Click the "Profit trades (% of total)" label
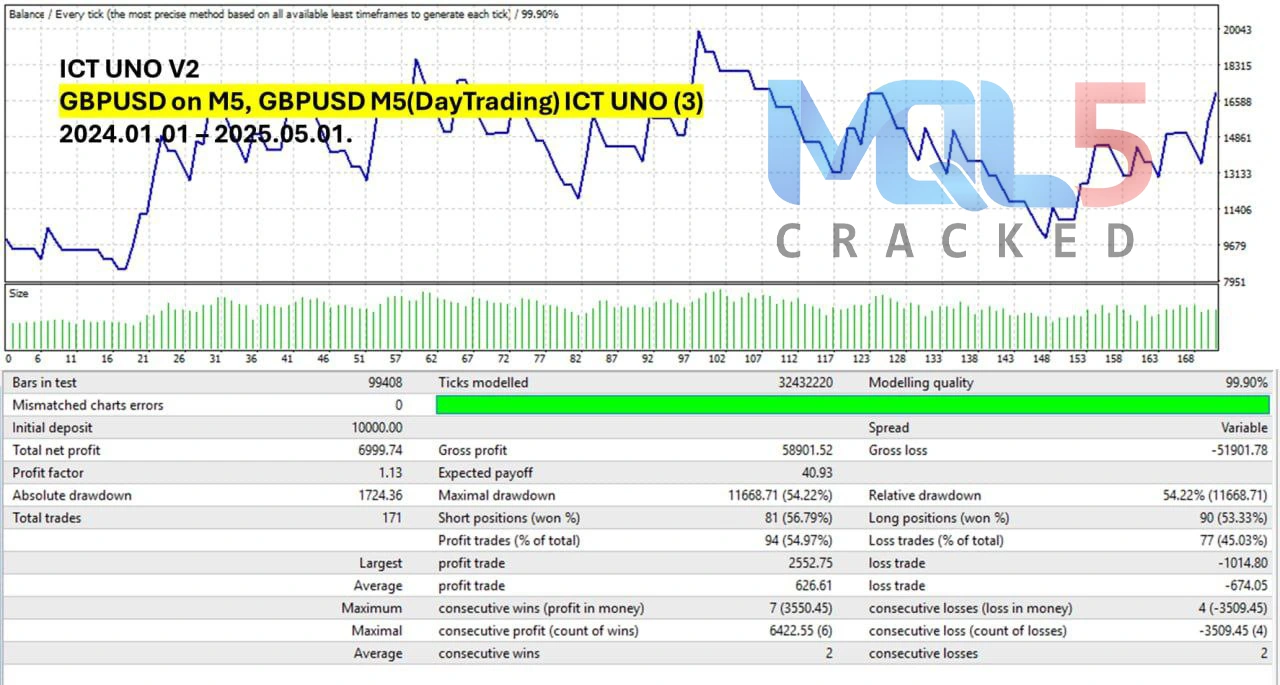Screen dimensions: 1280x685 [x=509, y=540]
